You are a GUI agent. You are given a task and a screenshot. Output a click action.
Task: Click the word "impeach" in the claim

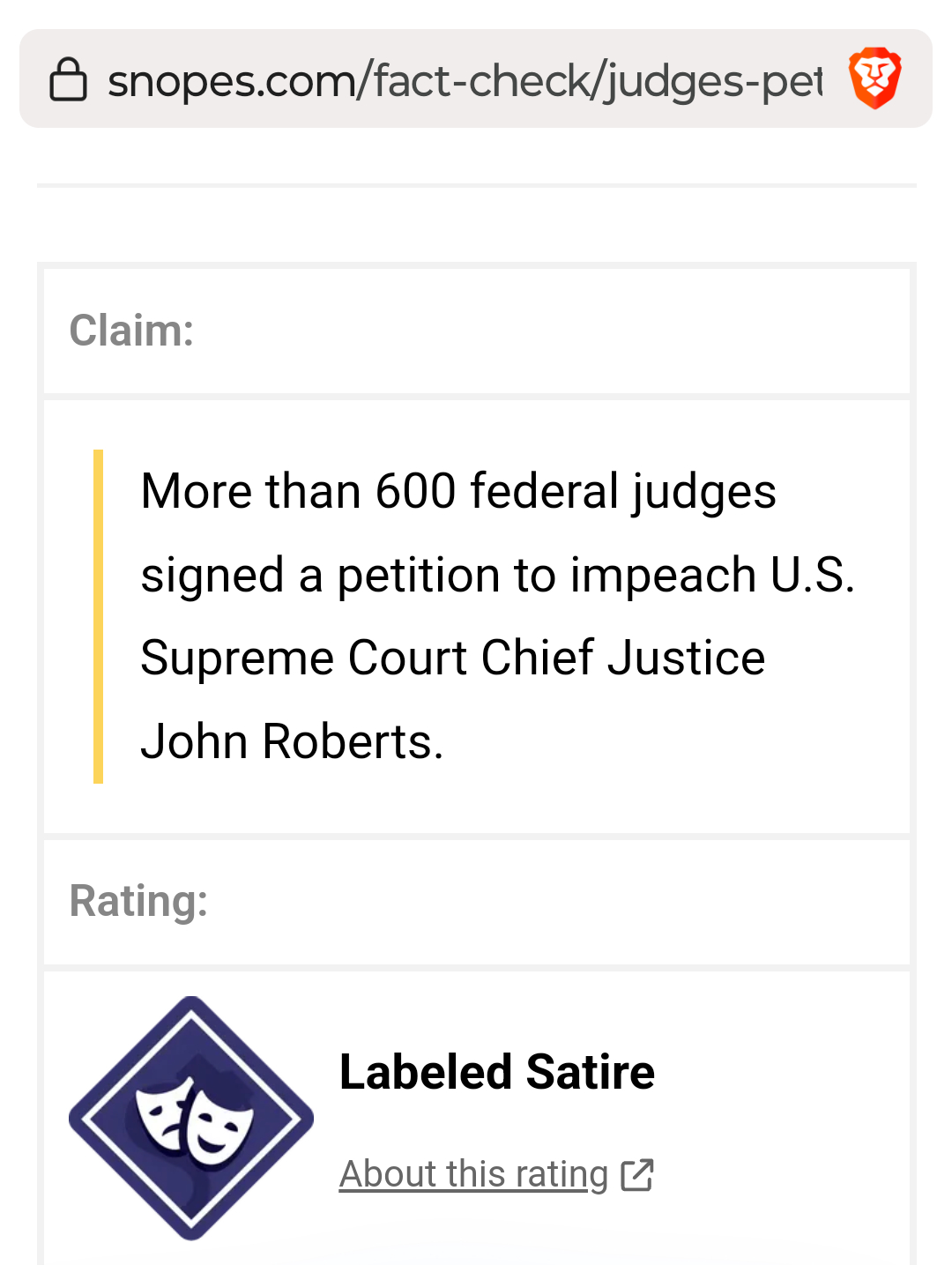pos(663,575)
